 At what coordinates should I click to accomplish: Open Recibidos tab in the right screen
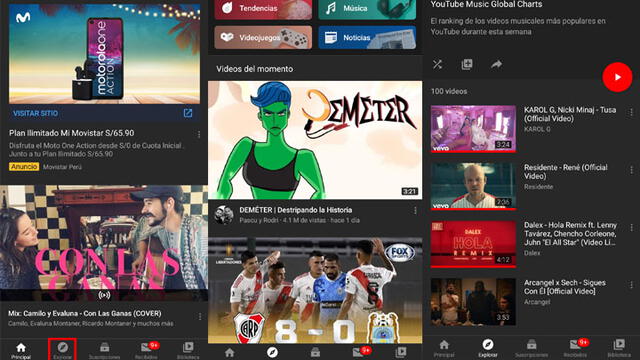[575, 349]
